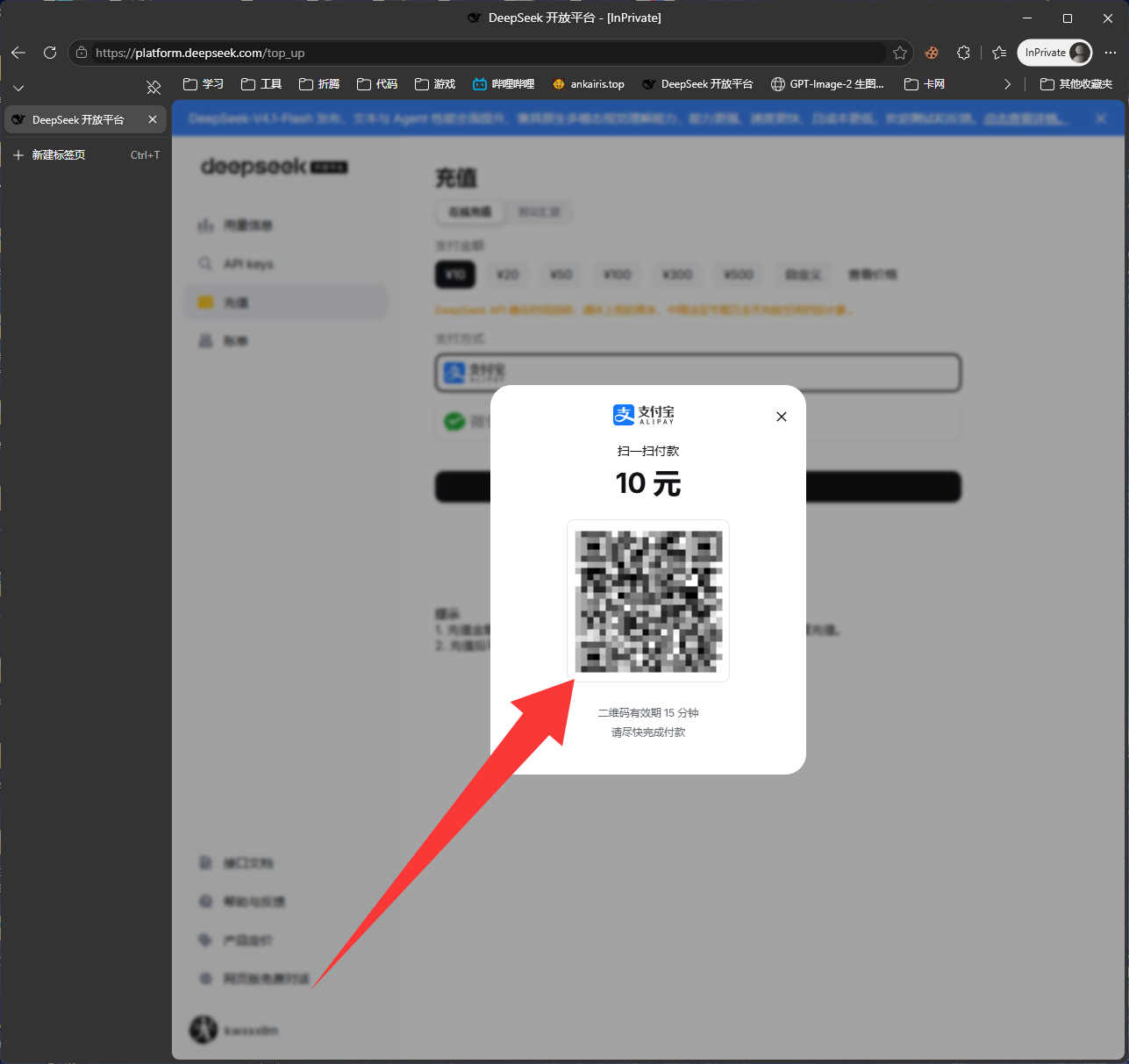Open the GPT-Image-2 bookmark

[827, 84]
